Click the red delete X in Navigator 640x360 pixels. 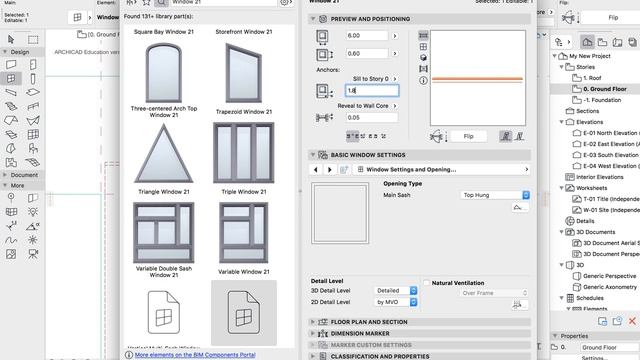(x=632, y=321)
